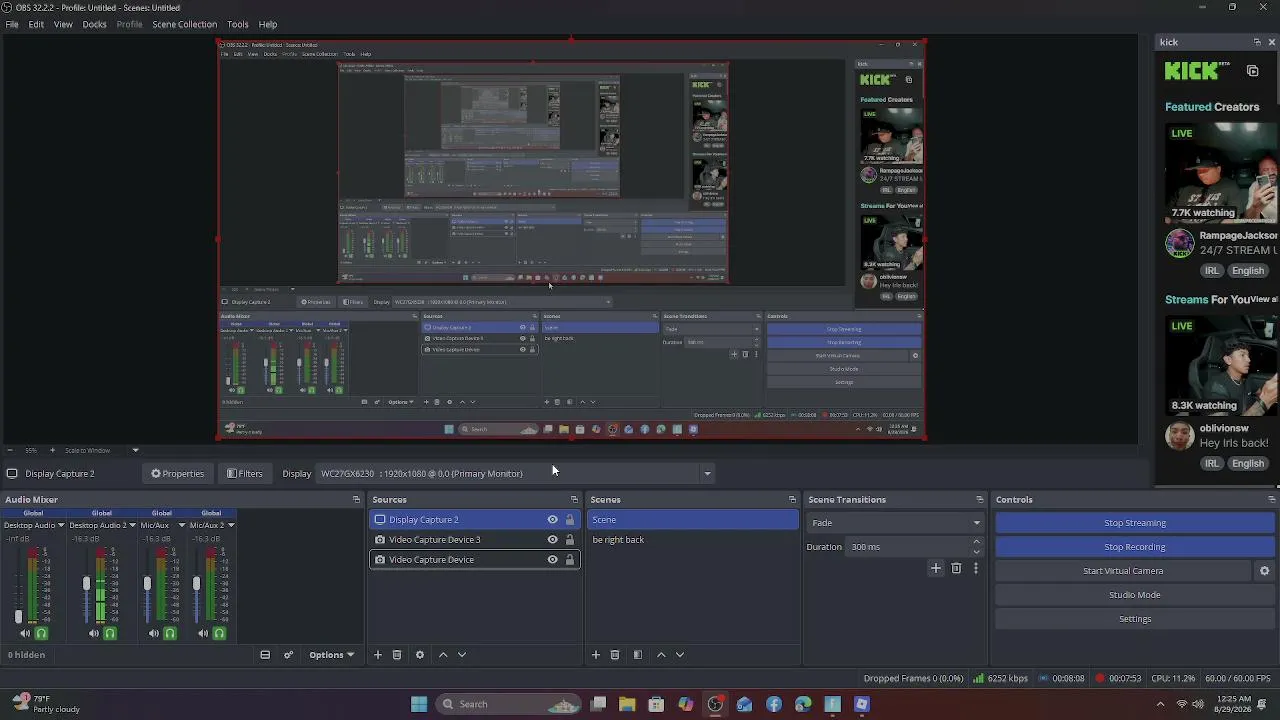Click the Stop Recording button
The width and height of the screenshot is (1280, 720).
[x=1135, y=547]
